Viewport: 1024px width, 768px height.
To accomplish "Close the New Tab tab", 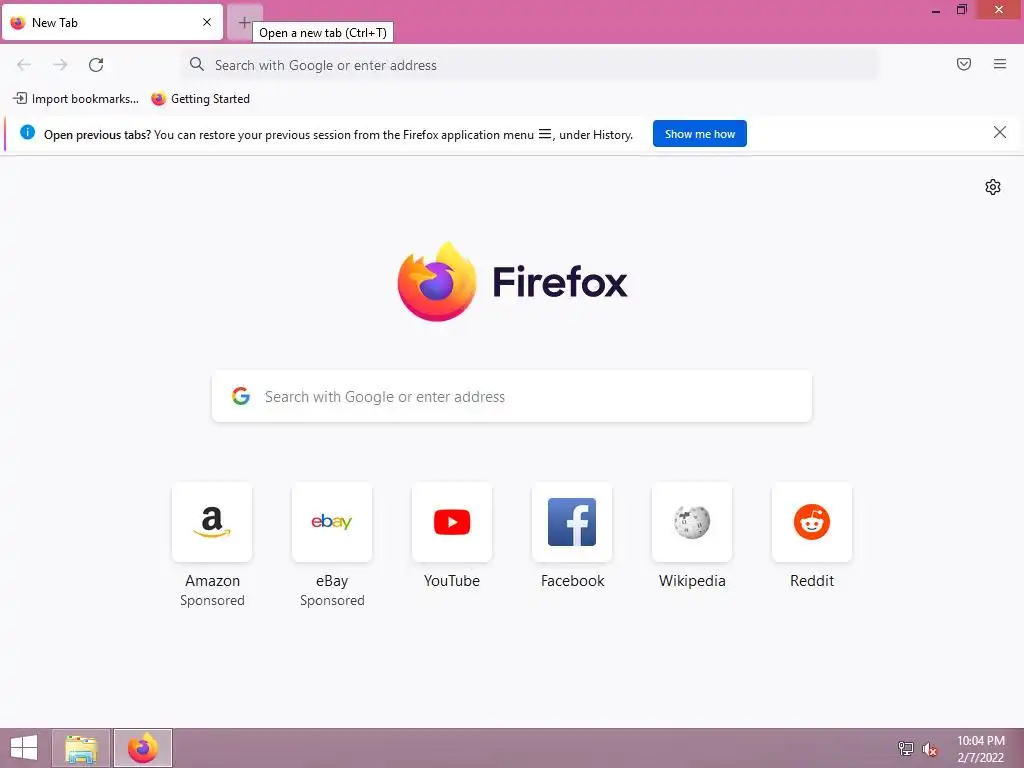I will tap(207, 22).
